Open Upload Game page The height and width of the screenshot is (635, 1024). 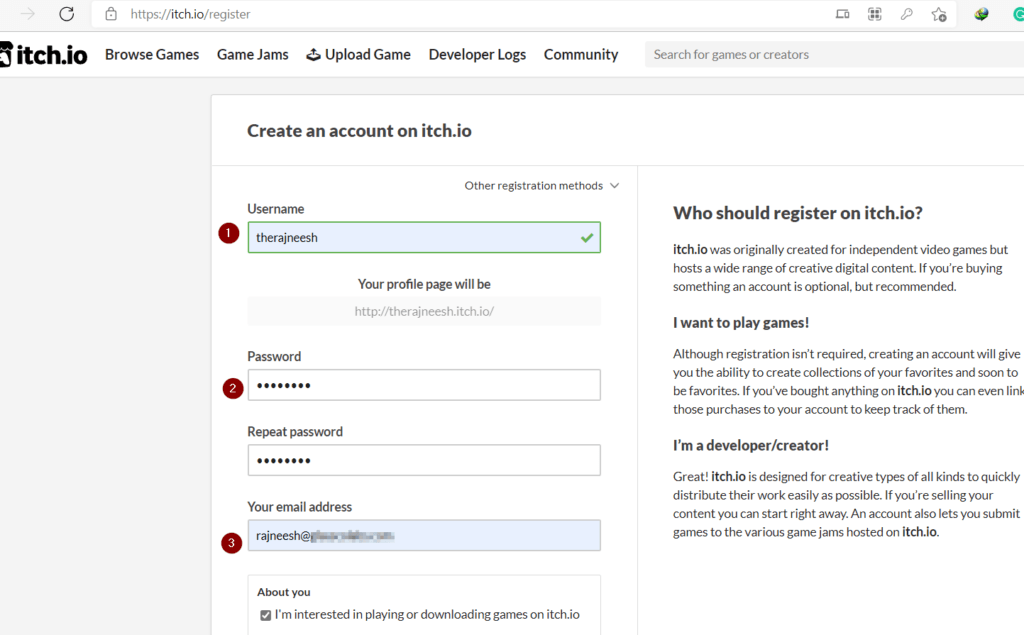point(359,54)
